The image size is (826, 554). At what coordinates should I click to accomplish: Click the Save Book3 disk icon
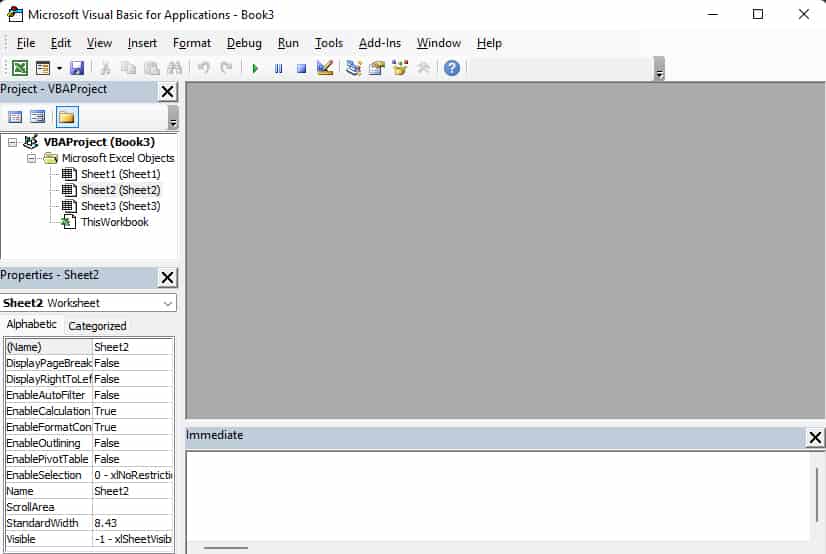point(77,68)
